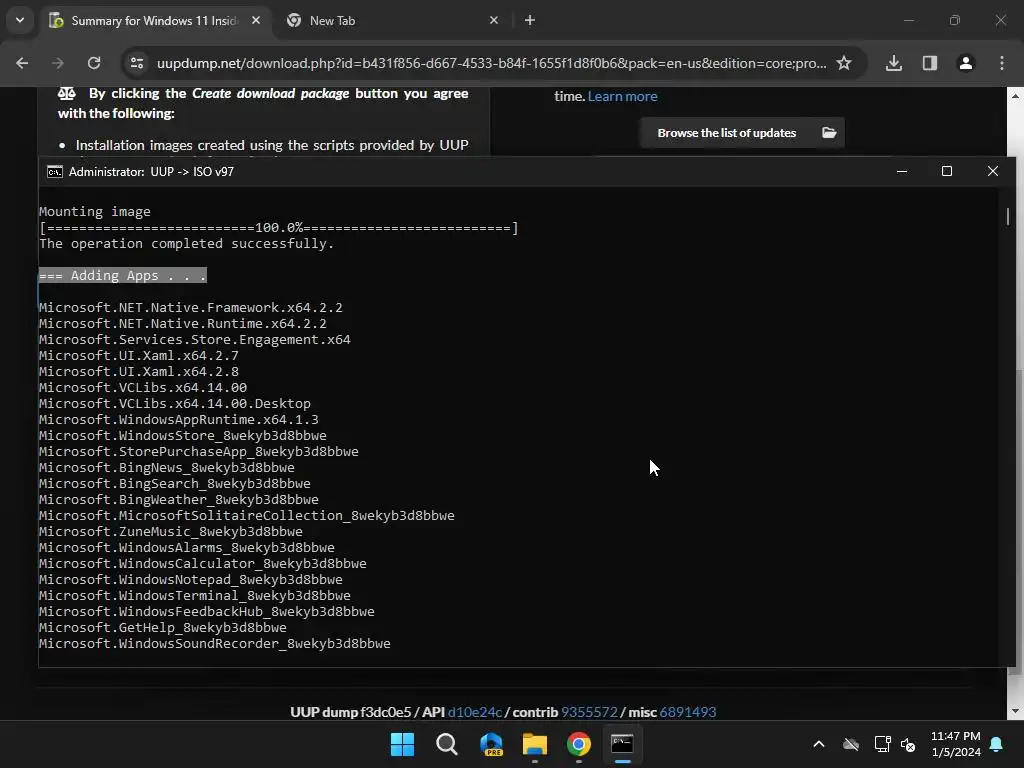The image size is (1024, 768).
Task: Click the browser page scrollbar up arrow
Action: click(1015, 96)
